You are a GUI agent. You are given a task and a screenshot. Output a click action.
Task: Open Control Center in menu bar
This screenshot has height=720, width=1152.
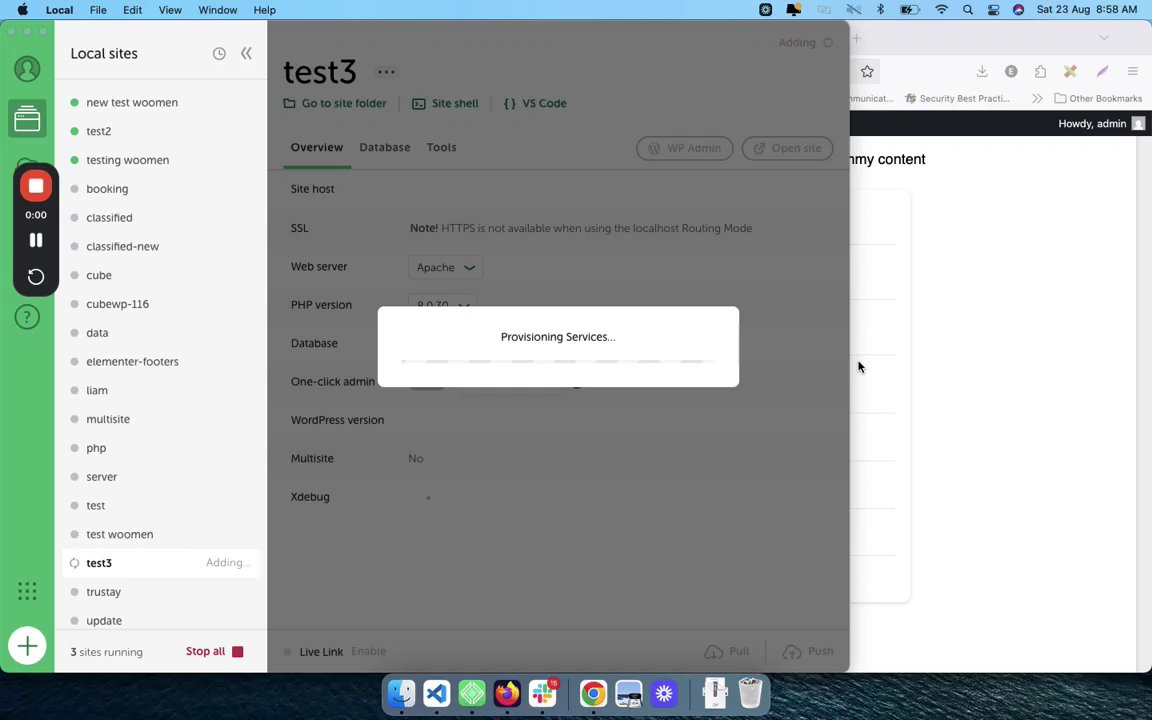click(993, 10)
